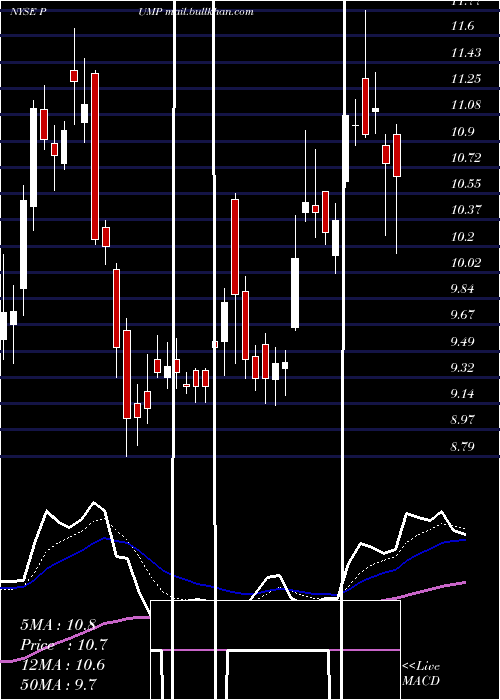Image resolution: width=500 pixels, height=700 pixels.
Task: Click the 12MA : 10.6 readout
Action: [63, 665]
